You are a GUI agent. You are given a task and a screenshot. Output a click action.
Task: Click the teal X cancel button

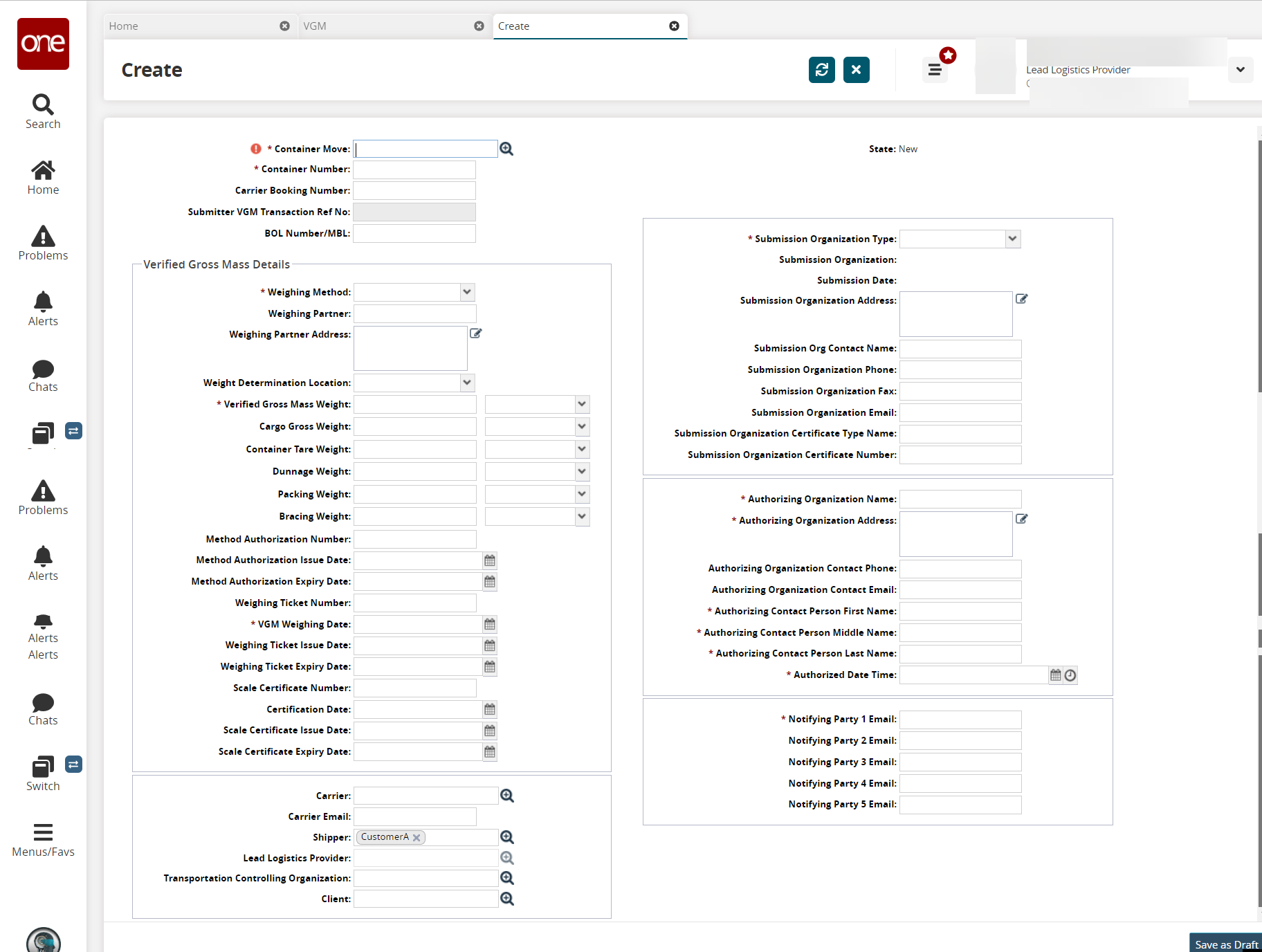point(856,70)
